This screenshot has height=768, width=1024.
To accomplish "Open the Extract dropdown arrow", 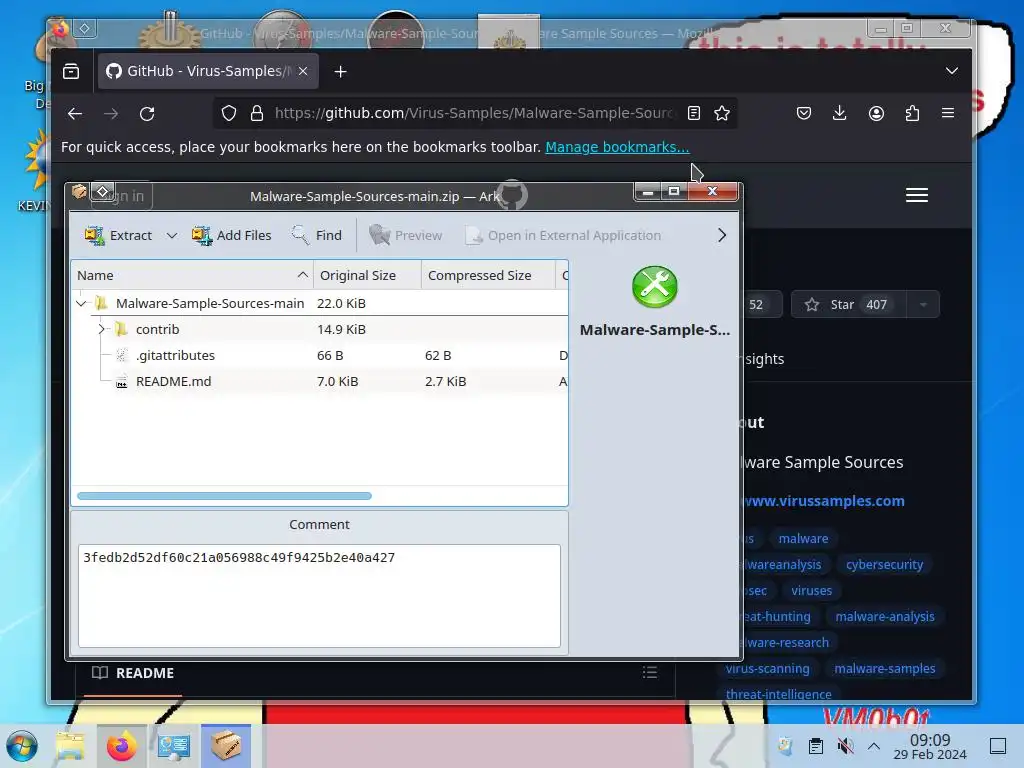I will (172, 235).
